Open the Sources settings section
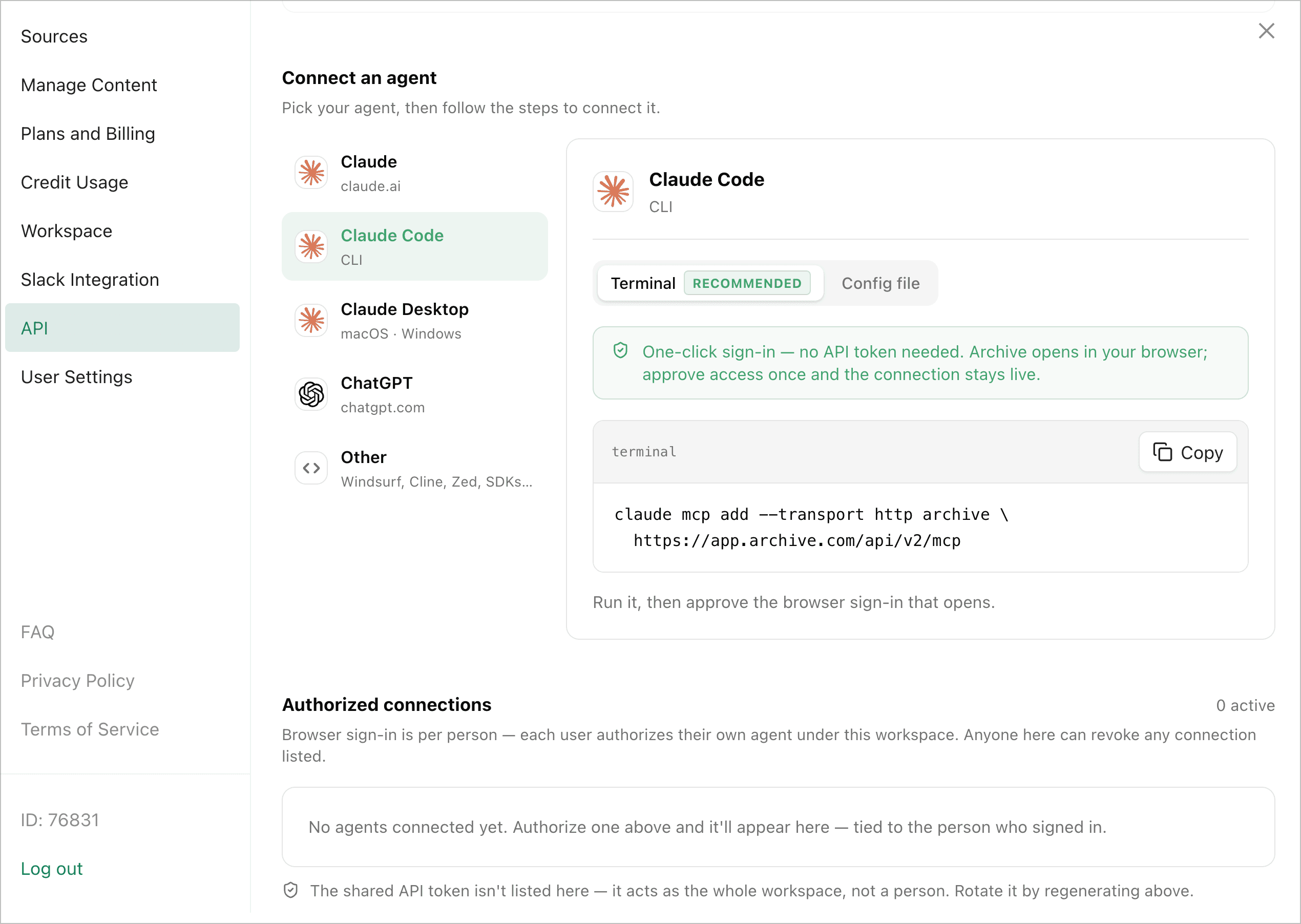The width and height of the screenshot is (1301, 924). [122, 36]
